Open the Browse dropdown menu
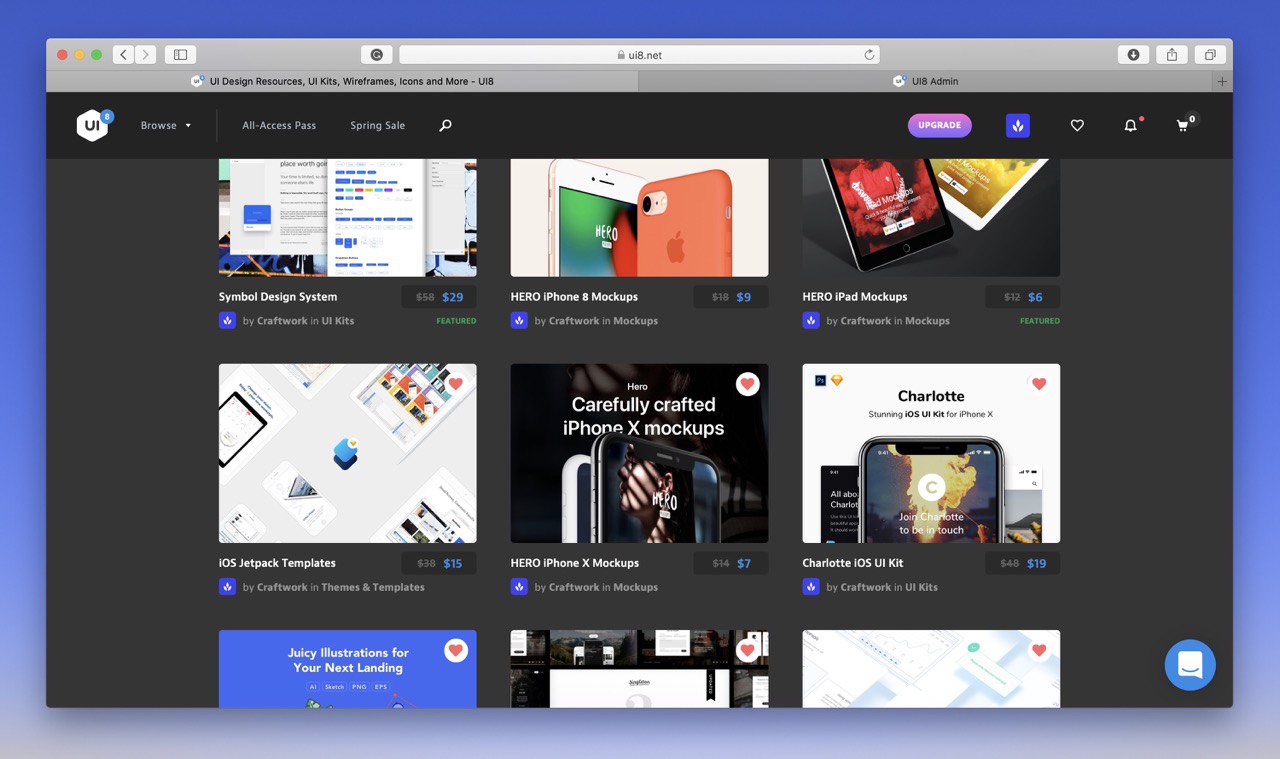The width and height of the screenshot is (1280, 759). [165, 125]
